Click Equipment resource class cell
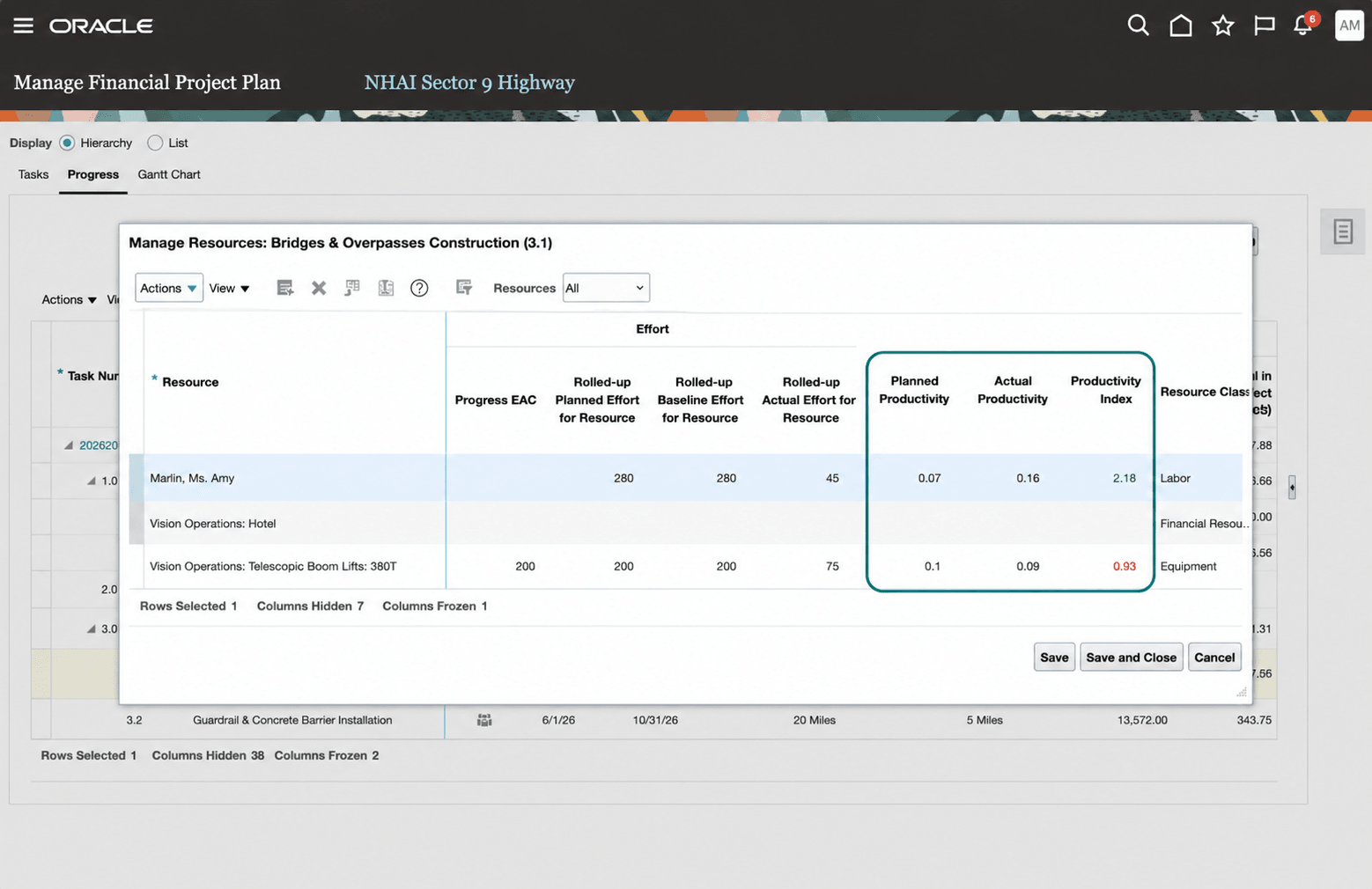 1188,566
